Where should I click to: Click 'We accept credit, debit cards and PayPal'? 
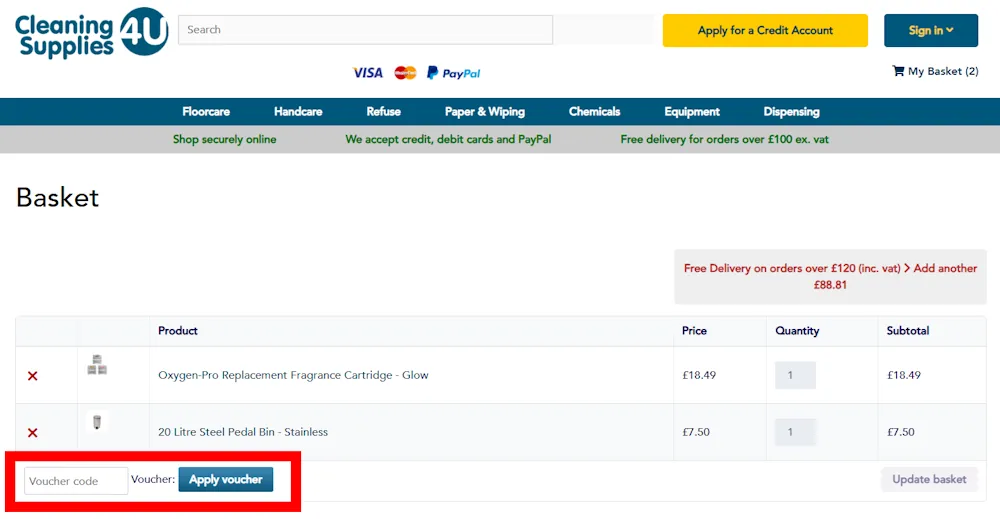448,139
